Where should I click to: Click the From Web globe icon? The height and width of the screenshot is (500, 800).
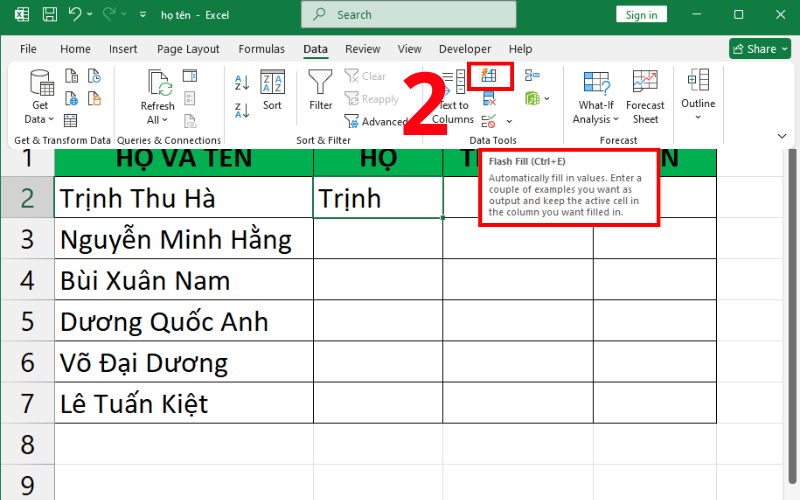pyautogui.click(x=71, y=98)
